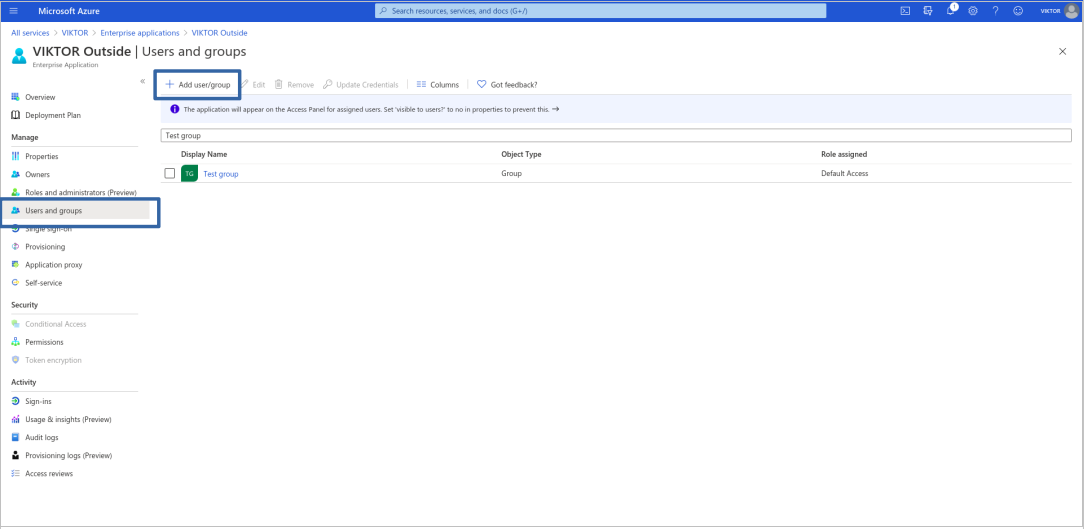Open Single sign-on in the sidebar
Screen dimensions: 1084x529
(x=47, y=229)
